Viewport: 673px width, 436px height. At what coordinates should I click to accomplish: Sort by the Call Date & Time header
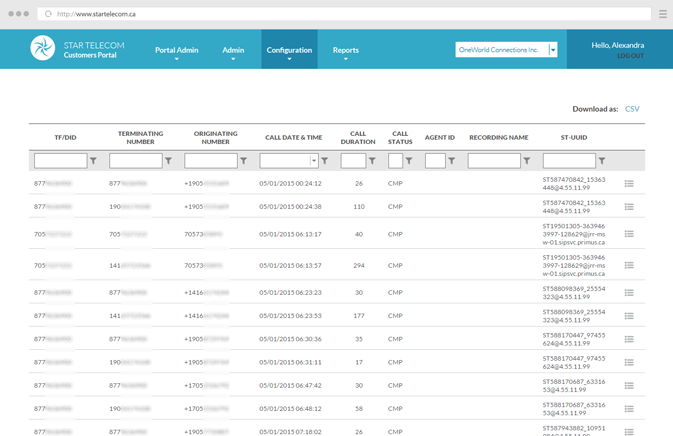[294, 137]
